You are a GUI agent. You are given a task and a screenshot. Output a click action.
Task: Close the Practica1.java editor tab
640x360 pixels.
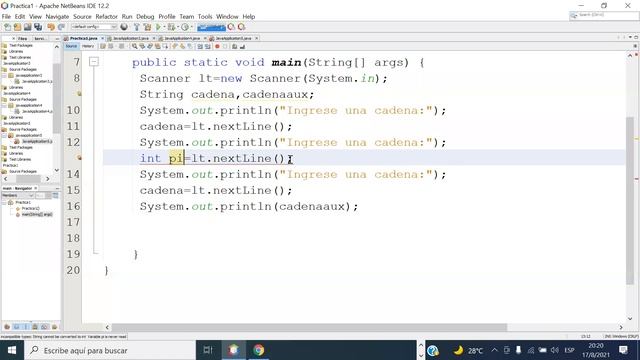[x=102, y=38]
